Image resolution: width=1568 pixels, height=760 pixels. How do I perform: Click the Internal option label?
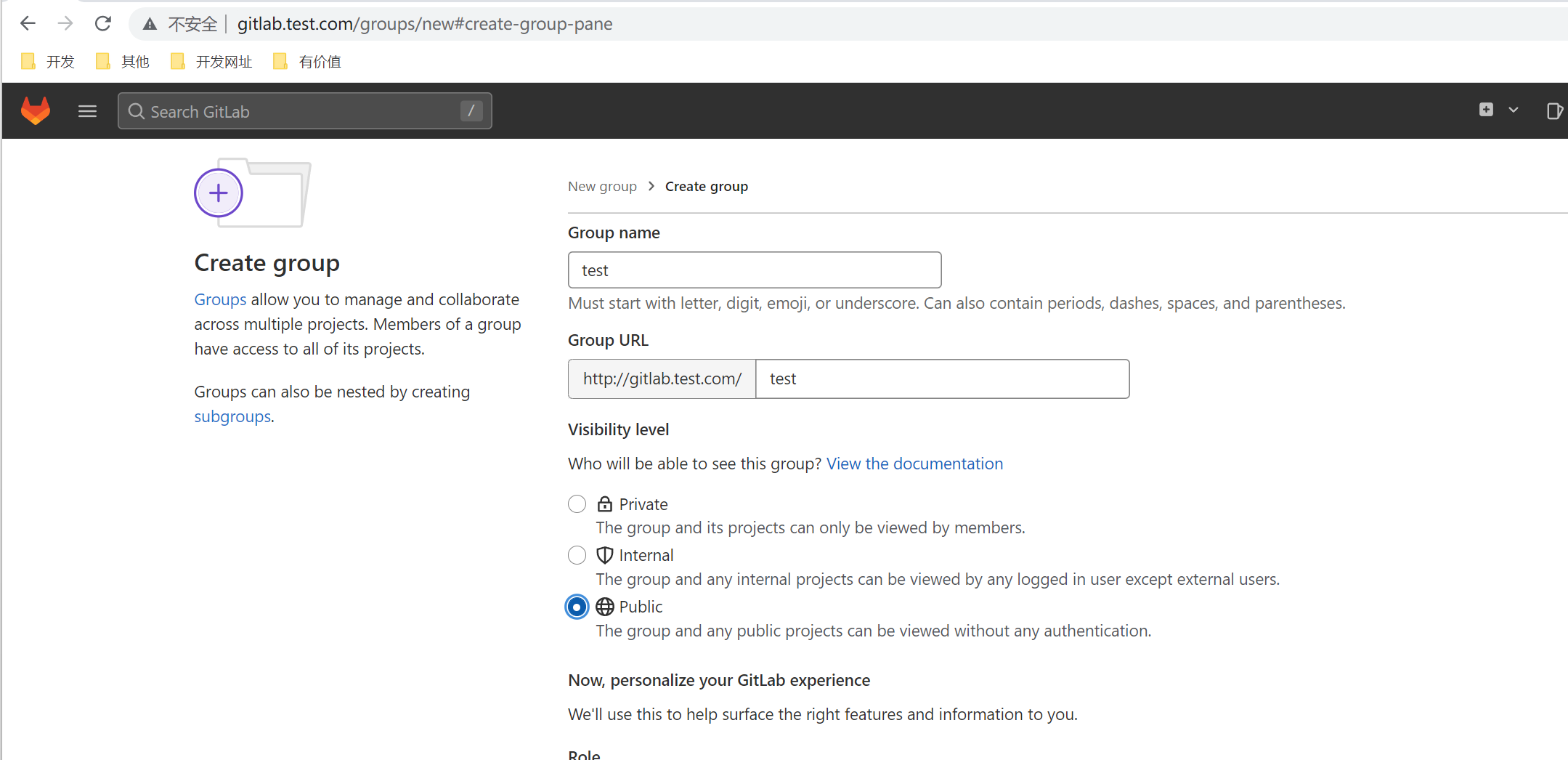pos(646,555)
